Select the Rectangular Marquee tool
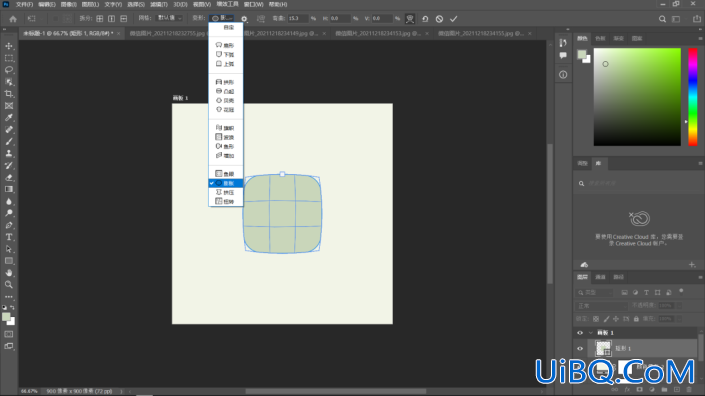Screen dimensions: 705x396 (9, 58)
